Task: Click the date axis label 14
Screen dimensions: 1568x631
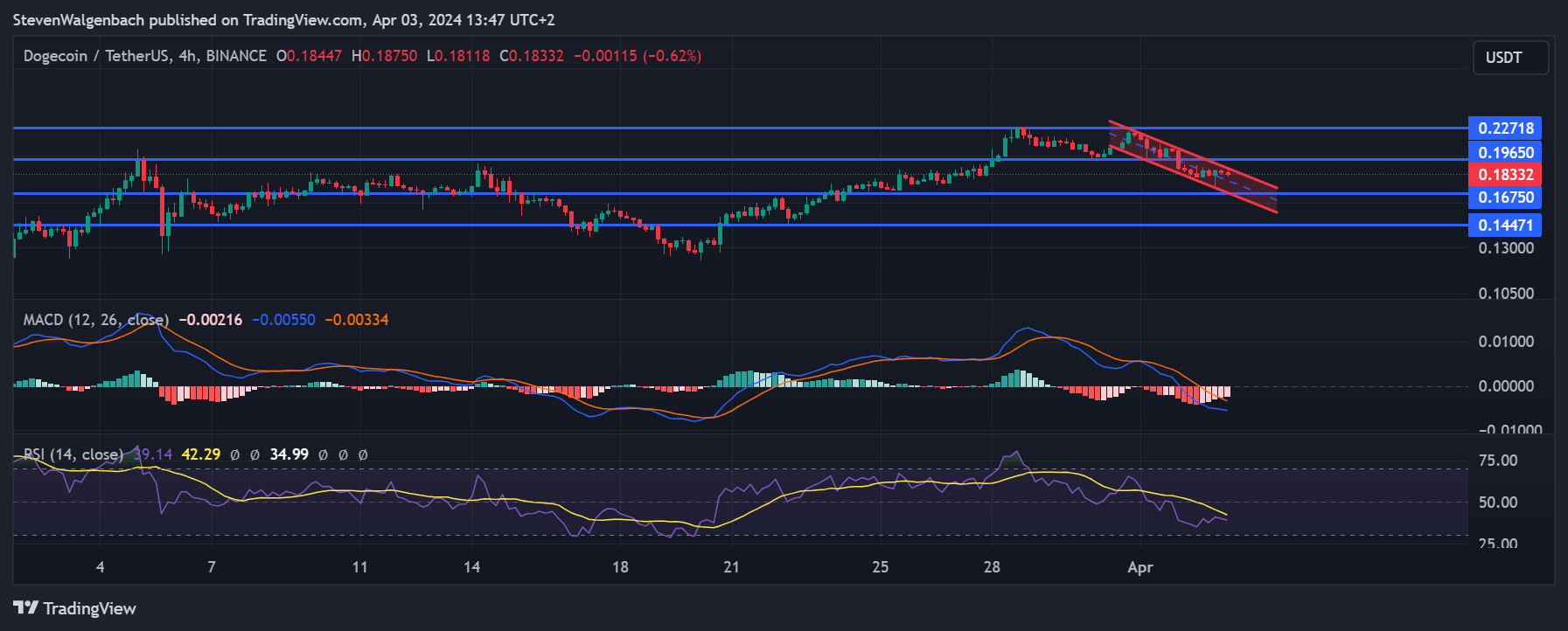Action: point(471,567)
